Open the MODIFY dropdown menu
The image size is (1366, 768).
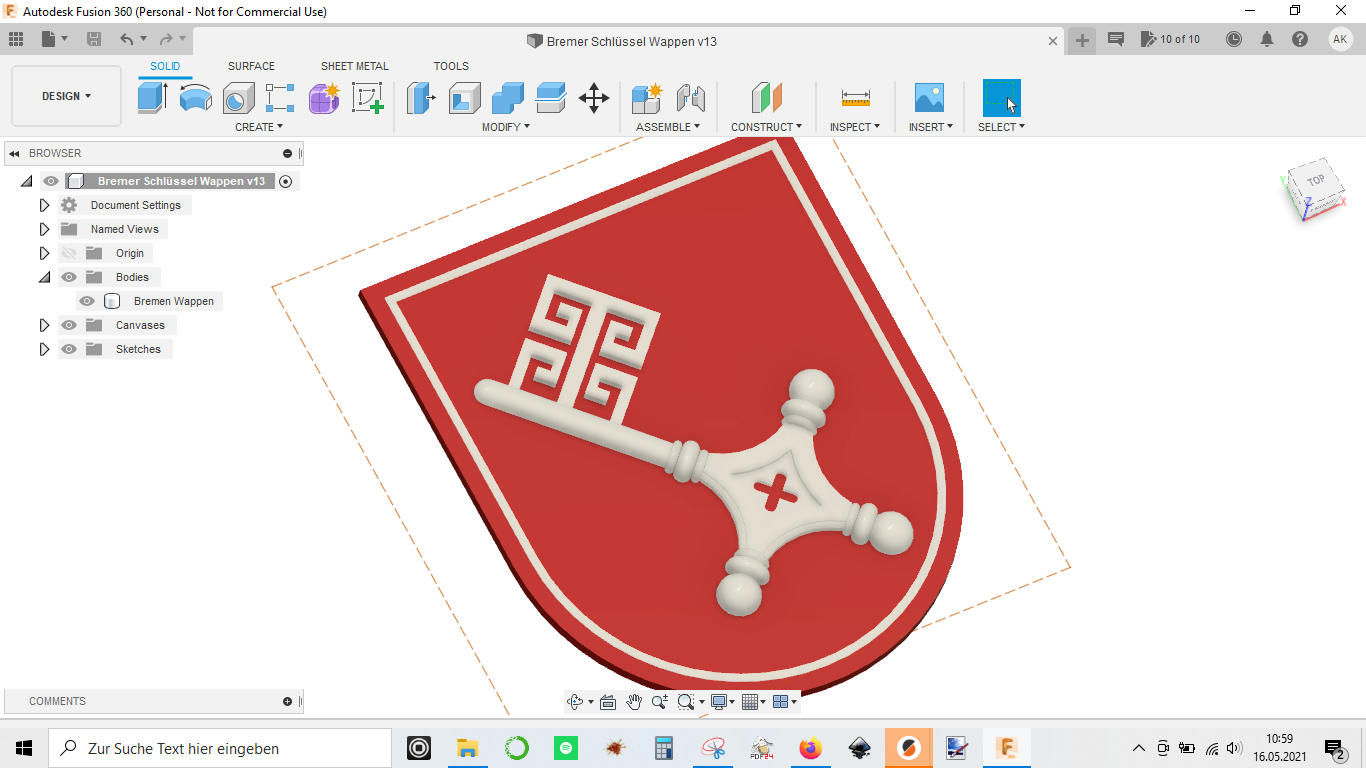[x=506, y=126]
